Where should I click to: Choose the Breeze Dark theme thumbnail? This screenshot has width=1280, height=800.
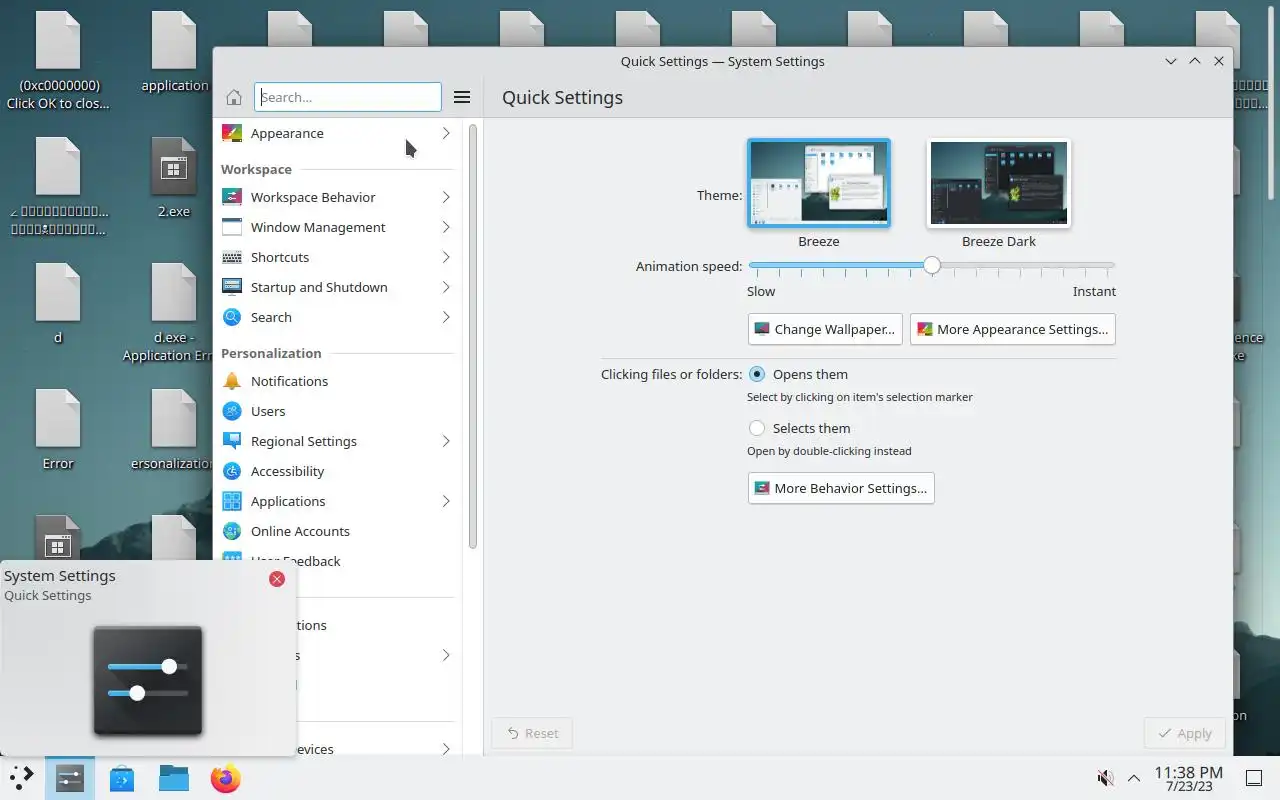999,183
